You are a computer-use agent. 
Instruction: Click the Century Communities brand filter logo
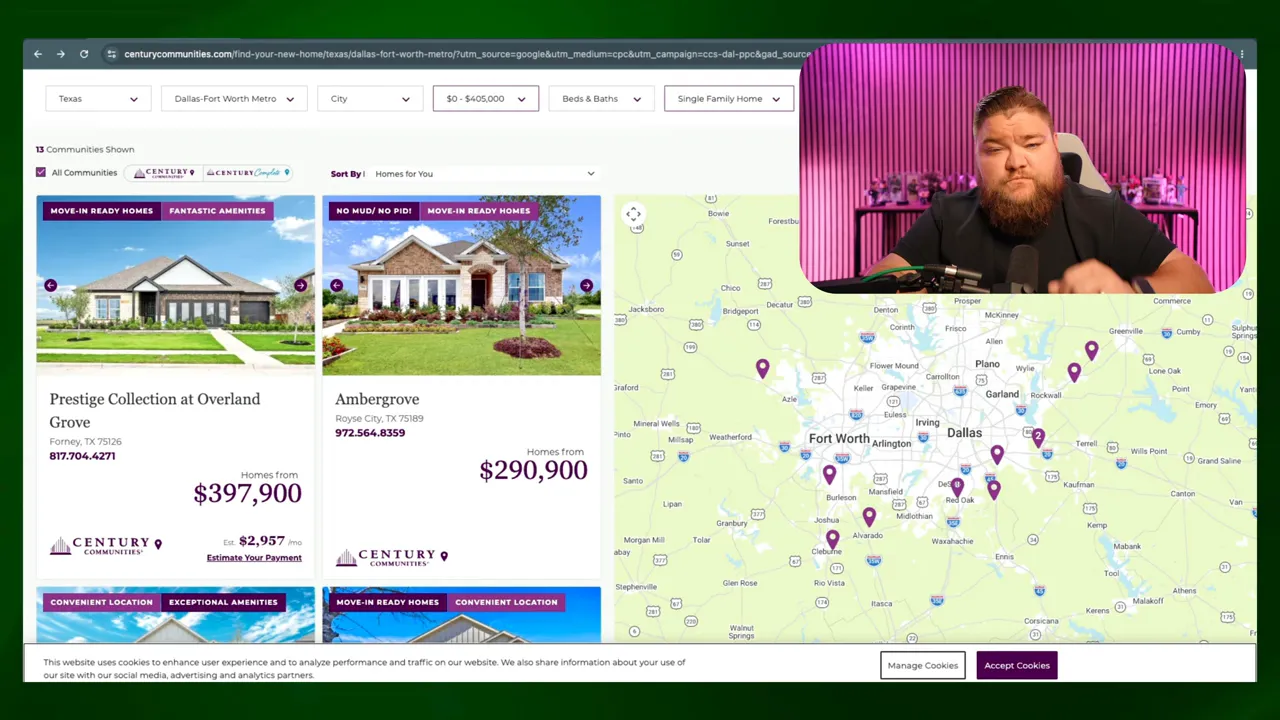[164, 173]
